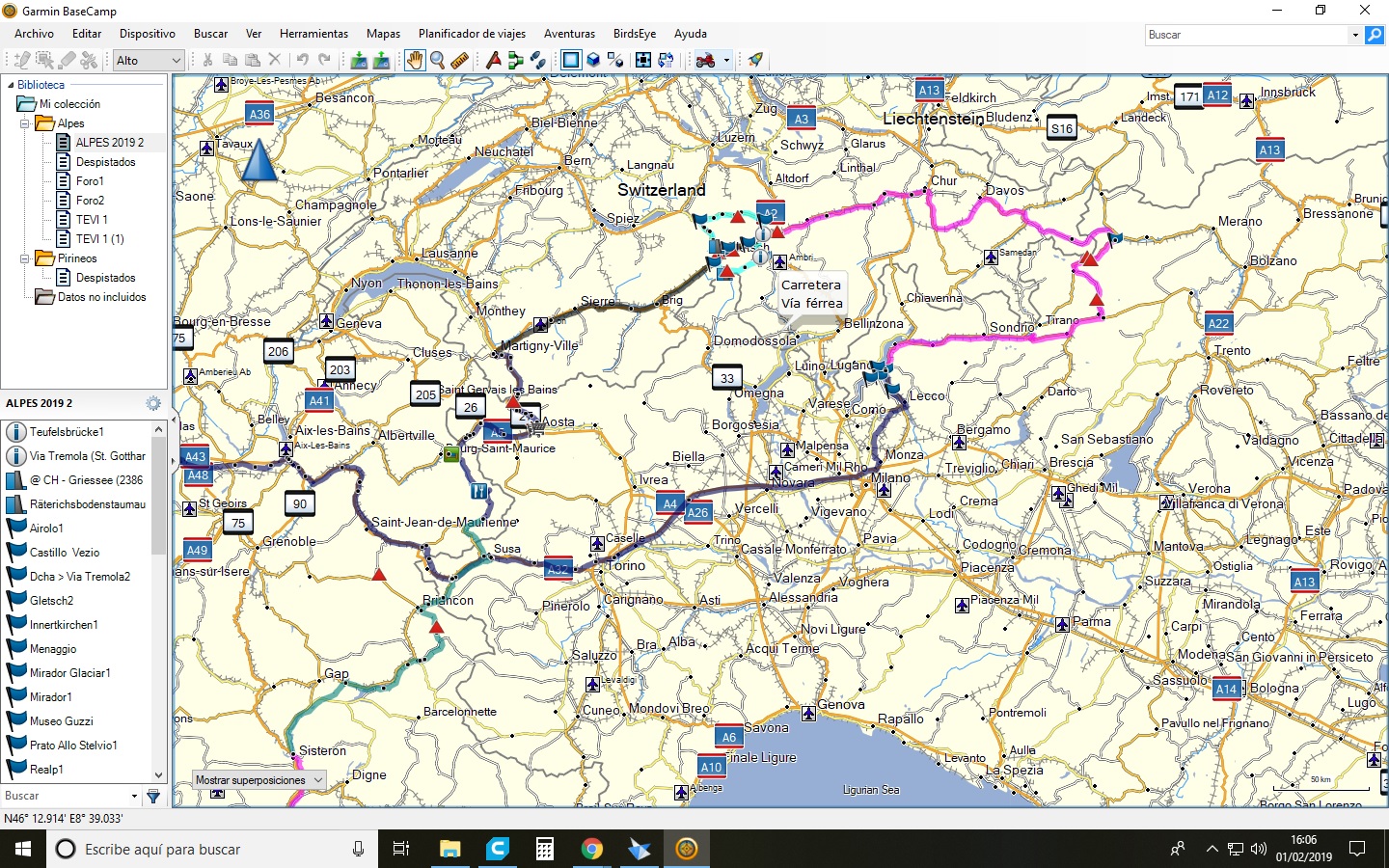Click the rocket Adventures toolbar icon
This screenshot has height=868, width=1389.
point(755,60)
